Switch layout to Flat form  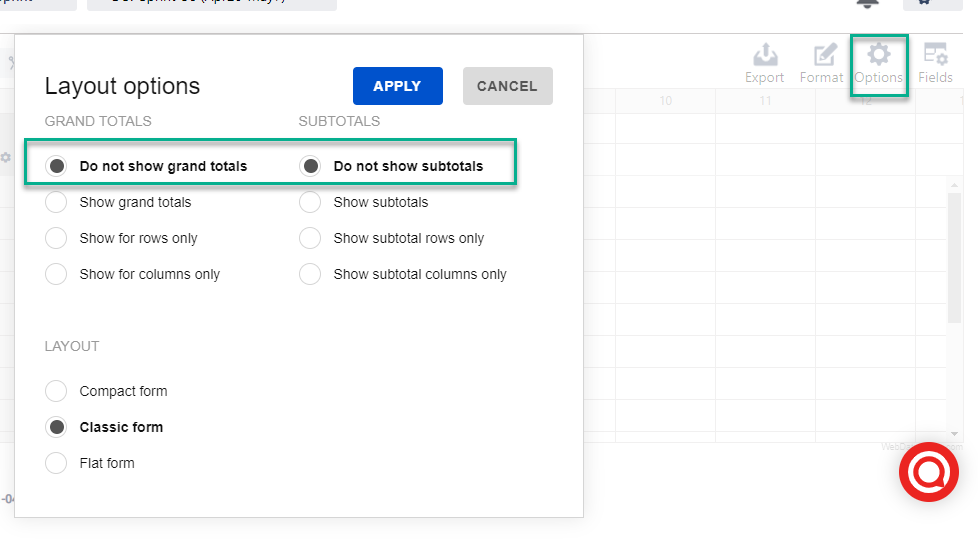click(x=57, y=463)
